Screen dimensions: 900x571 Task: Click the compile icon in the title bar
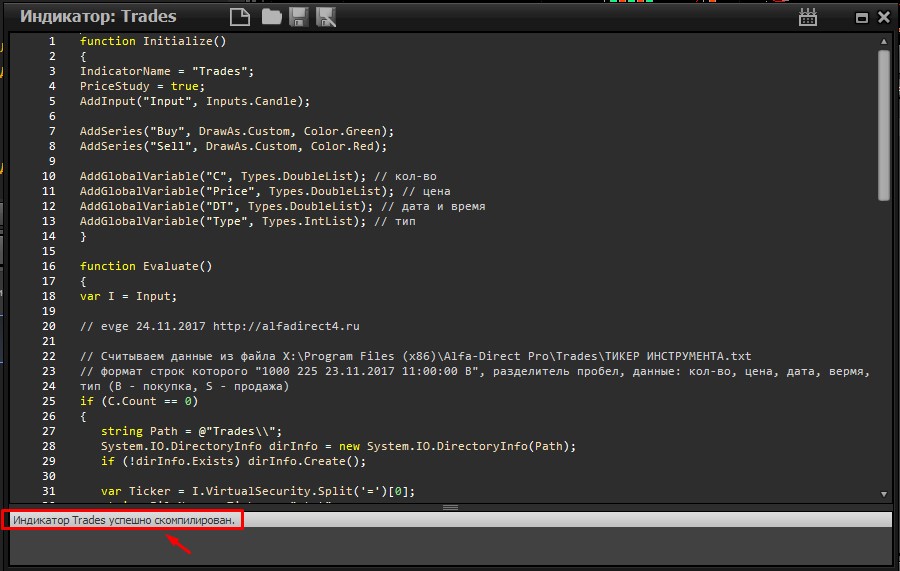(809, 17)
